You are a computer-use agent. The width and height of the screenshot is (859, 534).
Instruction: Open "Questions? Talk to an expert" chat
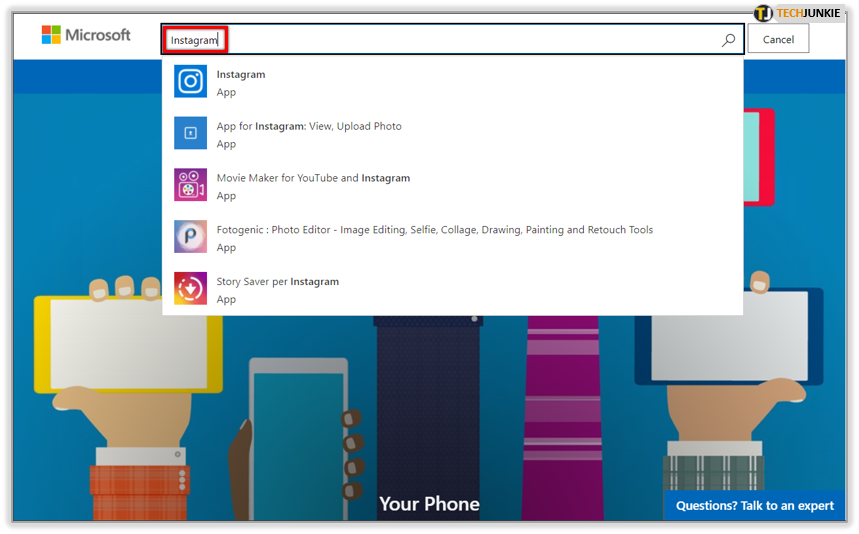(x=754, y=505)
